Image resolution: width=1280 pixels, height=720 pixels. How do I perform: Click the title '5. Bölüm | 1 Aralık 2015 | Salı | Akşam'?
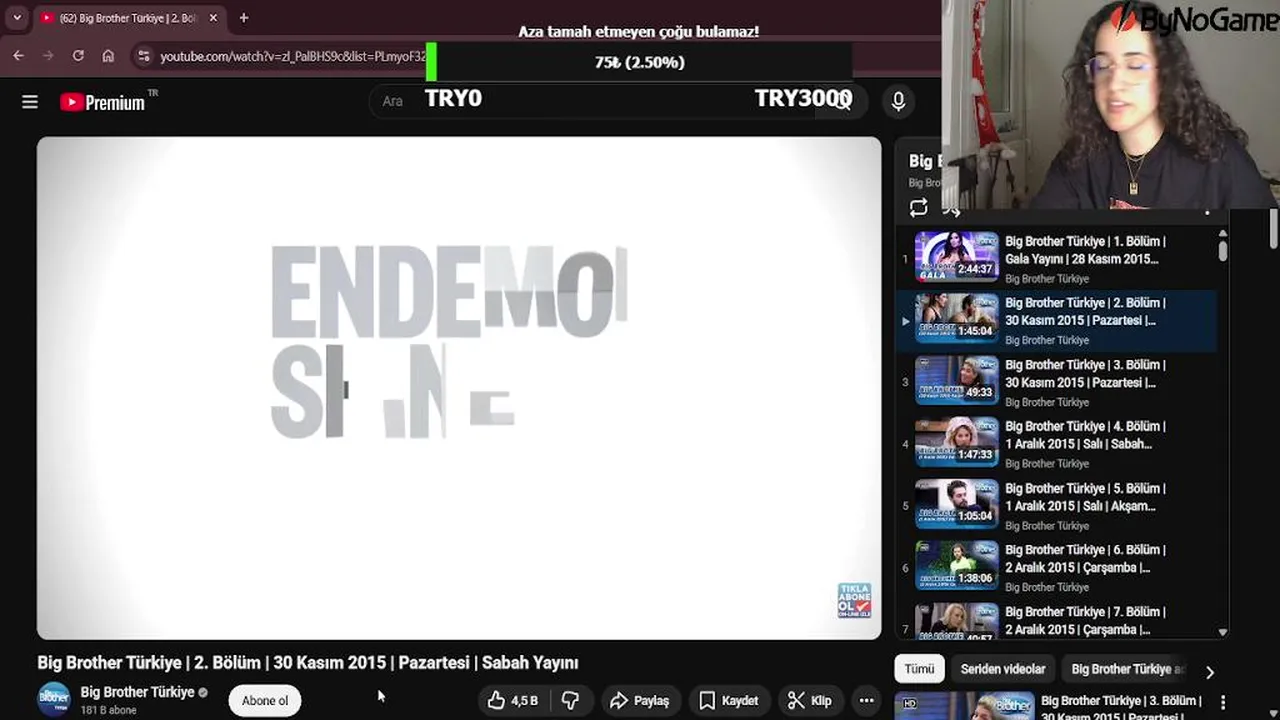(x=1085, y=497)
